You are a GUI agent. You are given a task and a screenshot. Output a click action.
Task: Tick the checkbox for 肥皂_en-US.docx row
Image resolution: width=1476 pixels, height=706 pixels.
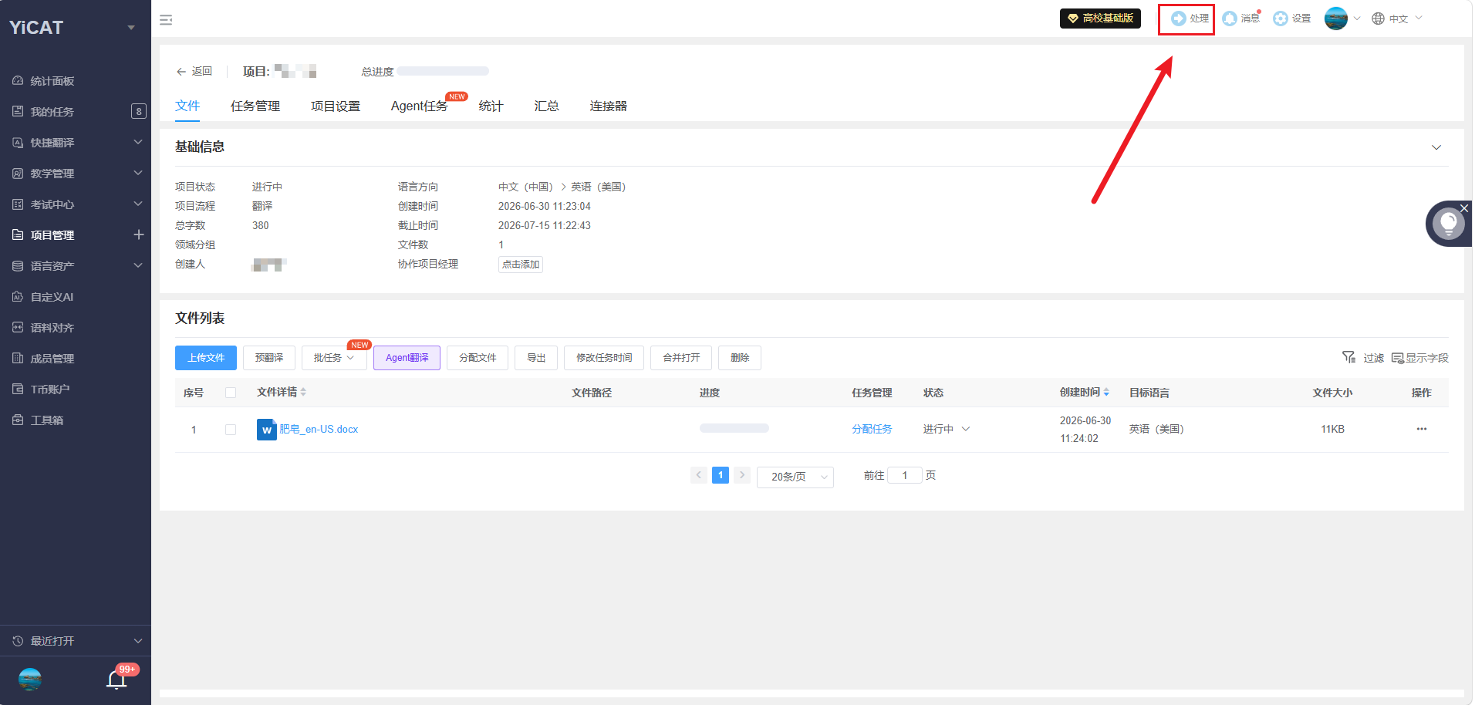click(231, 429)
